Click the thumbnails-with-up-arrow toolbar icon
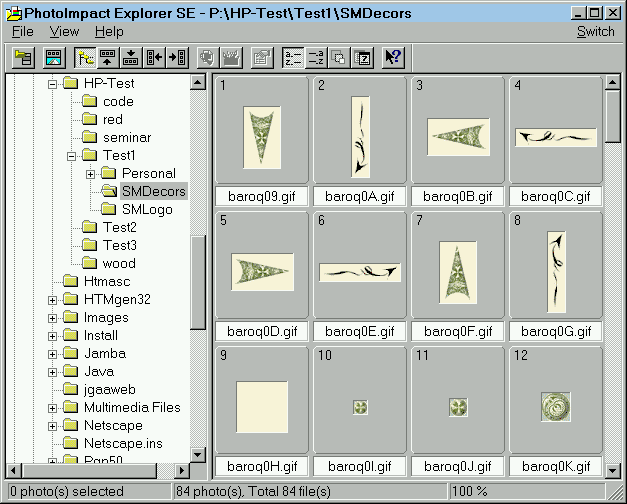 [108, 58]
